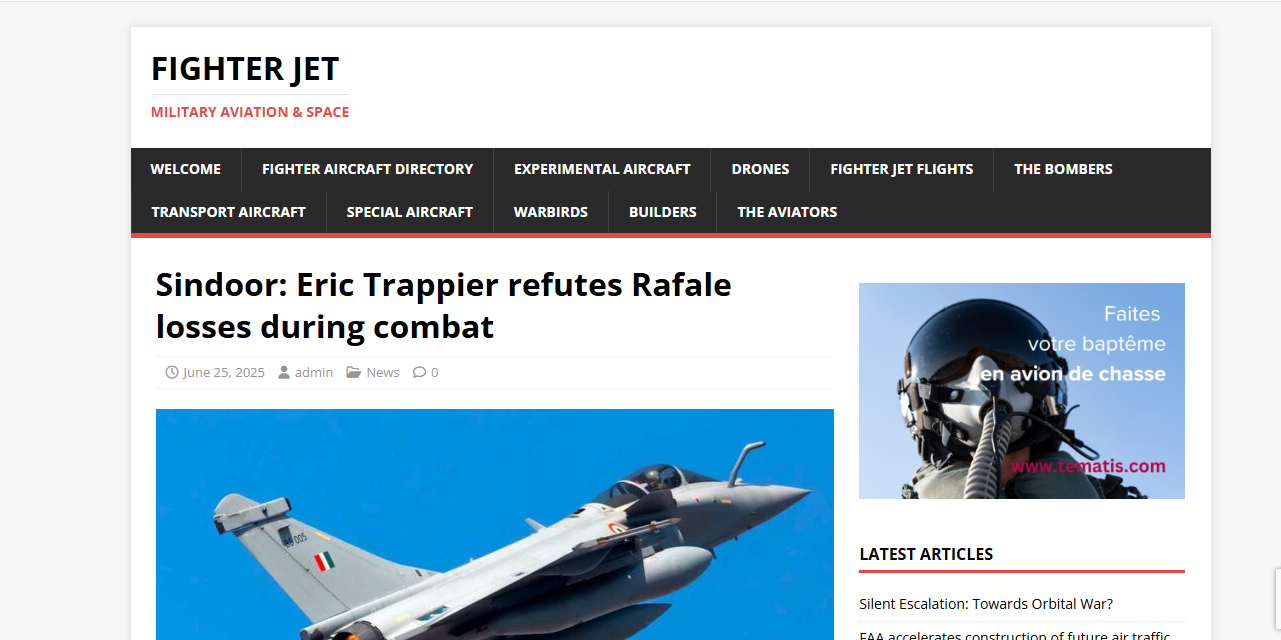Viewport: 1281px width, 640px height.
Task: Click the tematis.com fighter pilot ad banner
Action: coord(1022,391)
